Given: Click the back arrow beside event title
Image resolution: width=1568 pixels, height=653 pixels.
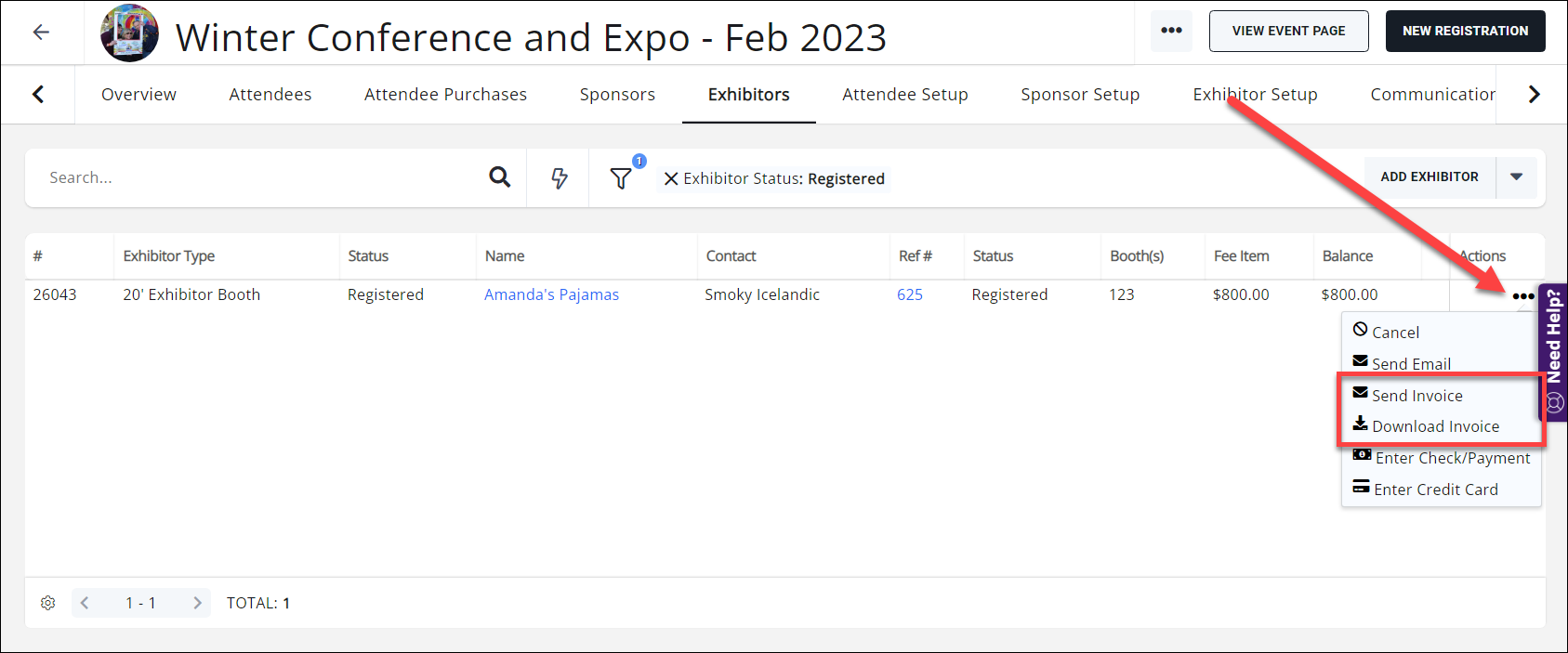Looking at the screenshot, I should (x=41, y=33).
